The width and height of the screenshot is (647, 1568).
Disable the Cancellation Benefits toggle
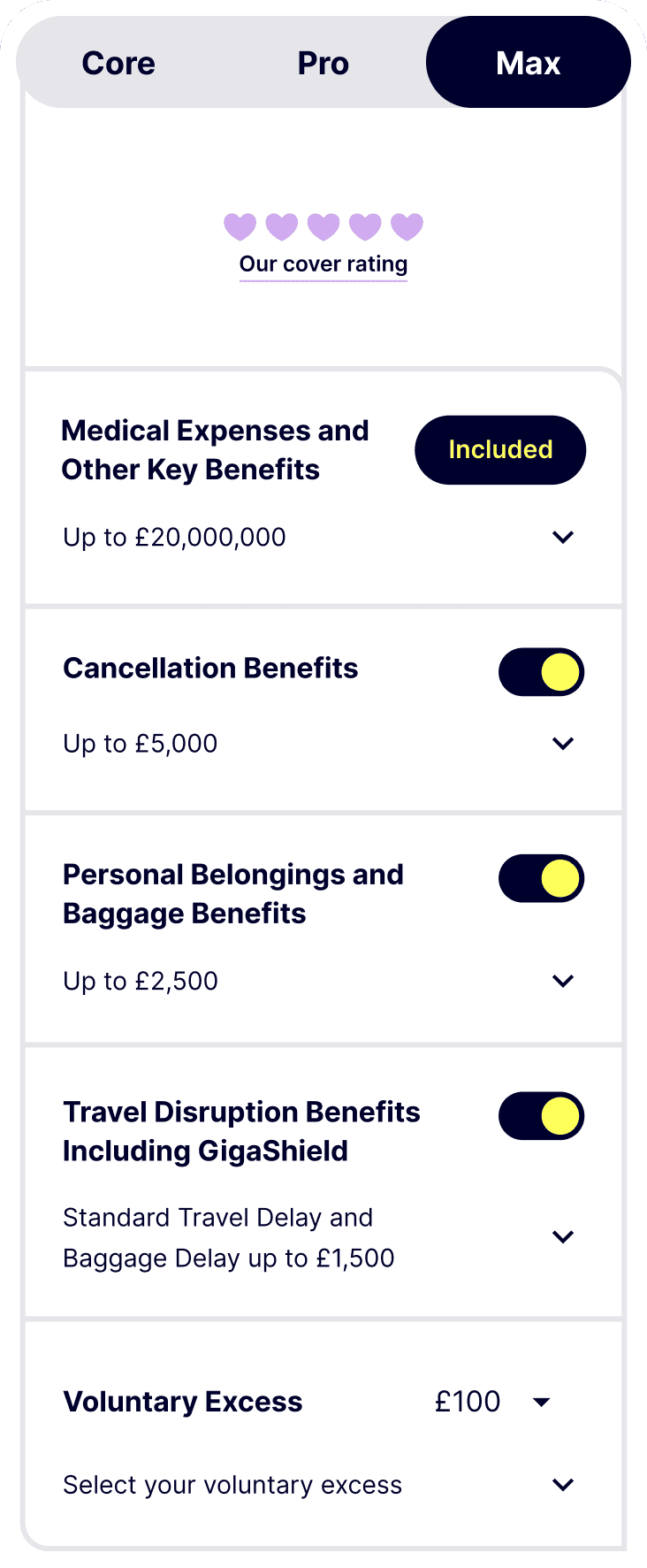click(x=541, y=672)
